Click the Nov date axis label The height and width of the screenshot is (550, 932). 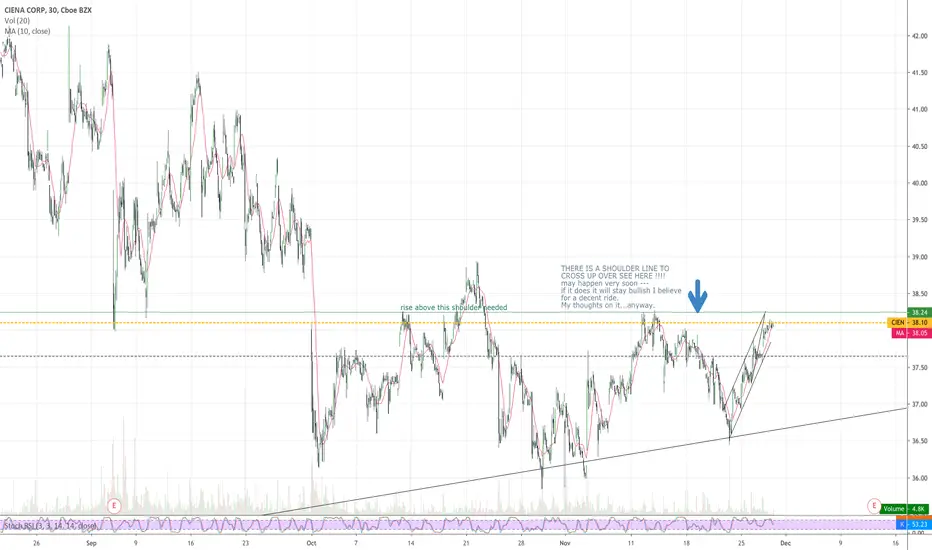click(565, 543)
